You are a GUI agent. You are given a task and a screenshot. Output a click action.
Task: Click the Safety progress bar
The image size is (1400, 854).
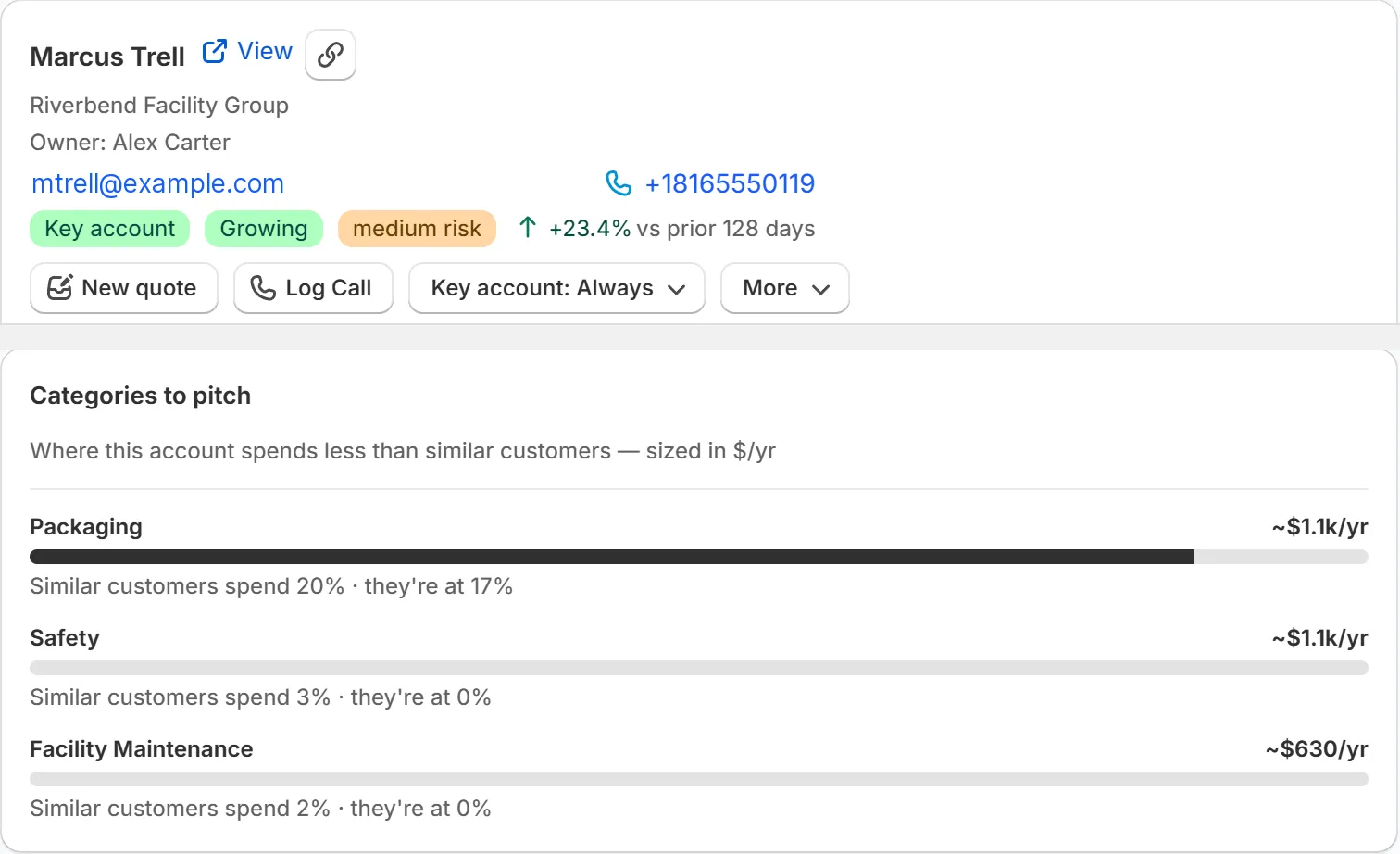click(699, 668)
